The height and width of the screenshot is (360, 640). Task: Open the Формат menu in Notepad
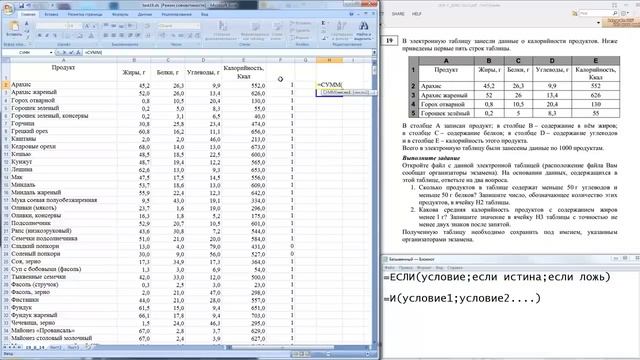point(424,268)
